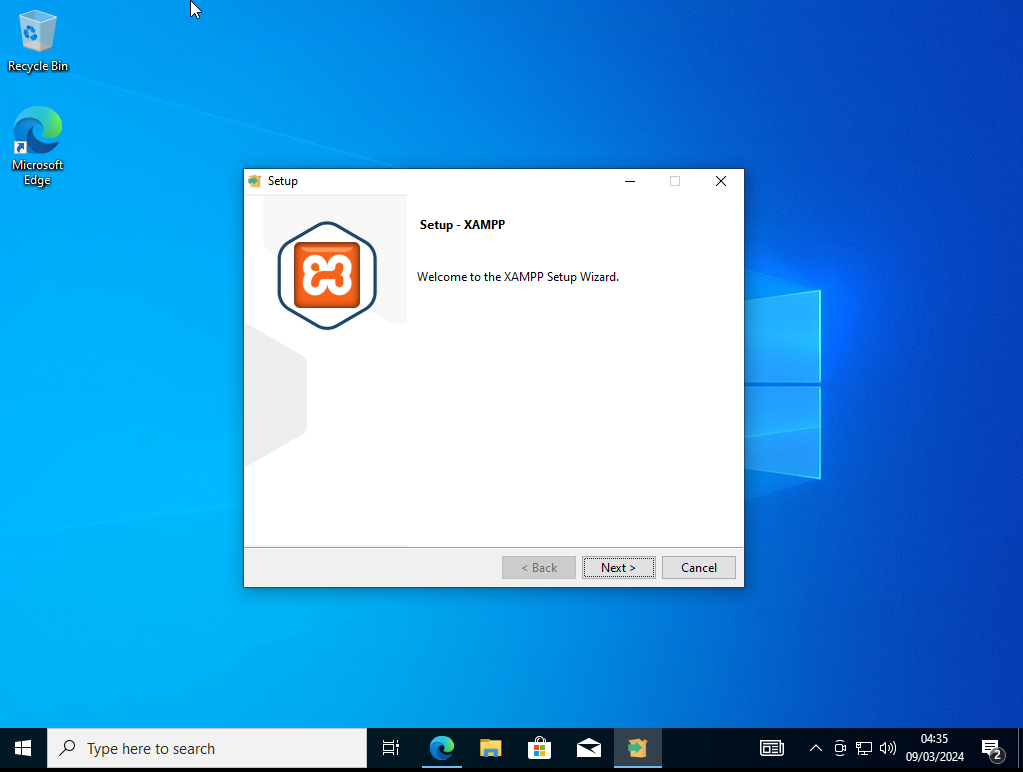Cancel the XAMPP setup
Viewport: 1023px width, 772px height.
click(x=698, y=568)
